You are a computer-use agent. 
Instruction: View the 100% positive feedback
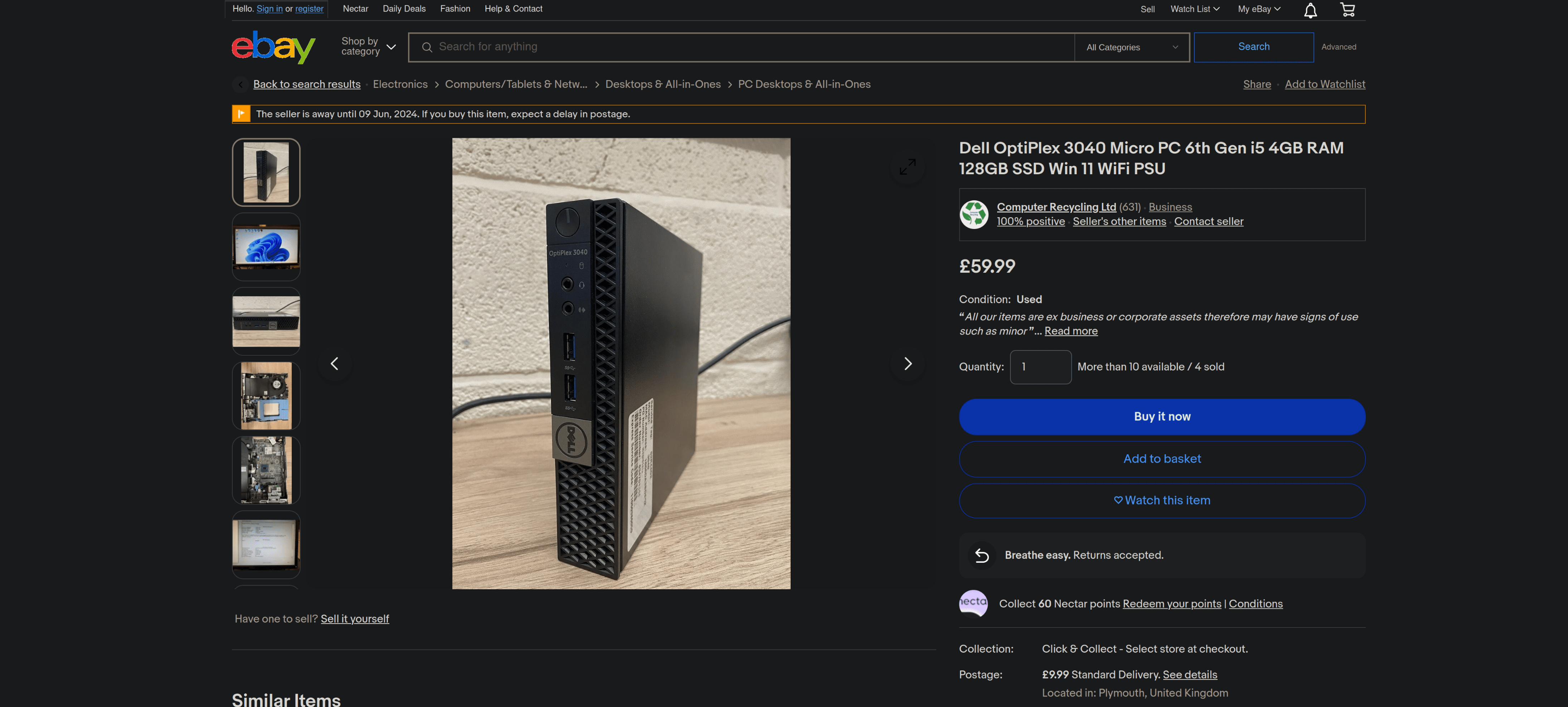pos(1030,222)
